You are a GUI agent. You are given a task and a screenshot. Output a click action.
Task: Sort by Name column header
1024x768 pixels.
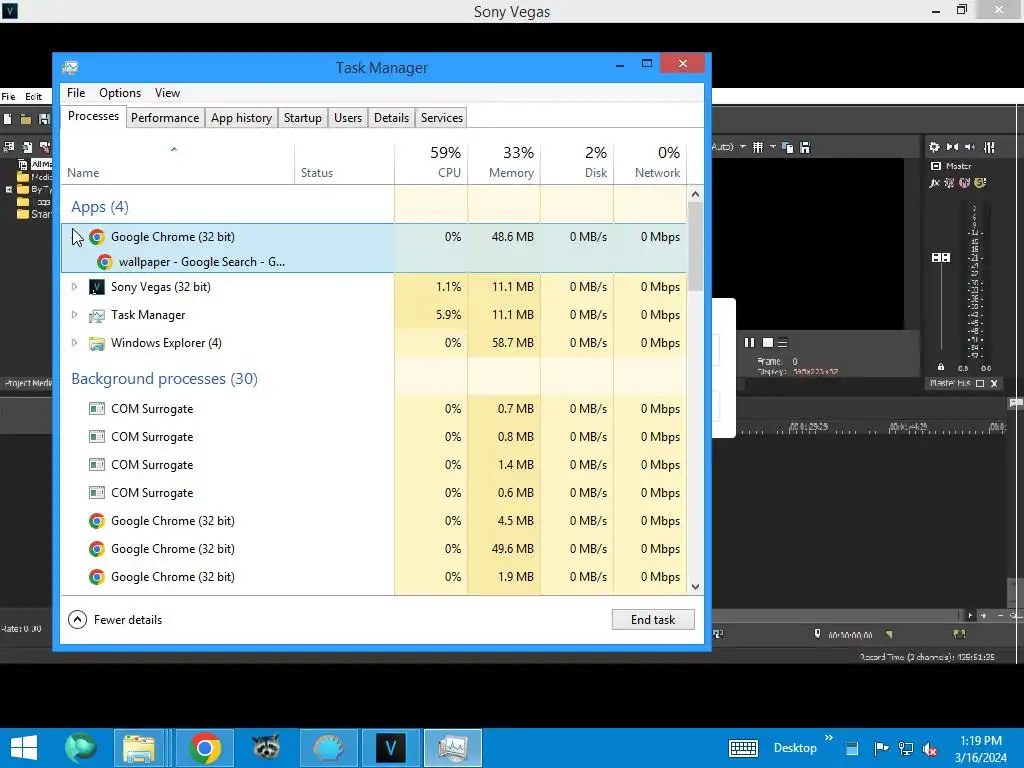[177, 162]
